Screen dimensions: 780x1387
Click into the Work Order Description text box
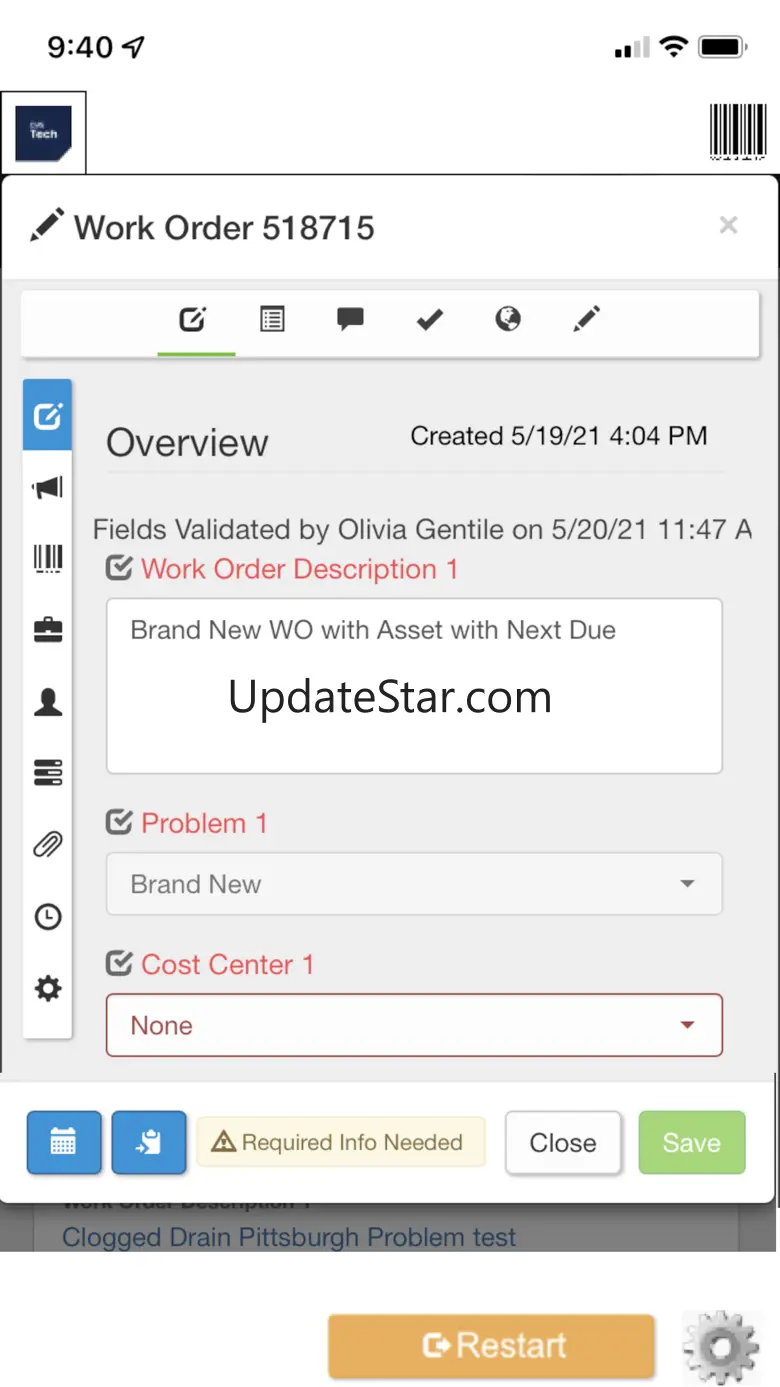(x=414, y=686)
